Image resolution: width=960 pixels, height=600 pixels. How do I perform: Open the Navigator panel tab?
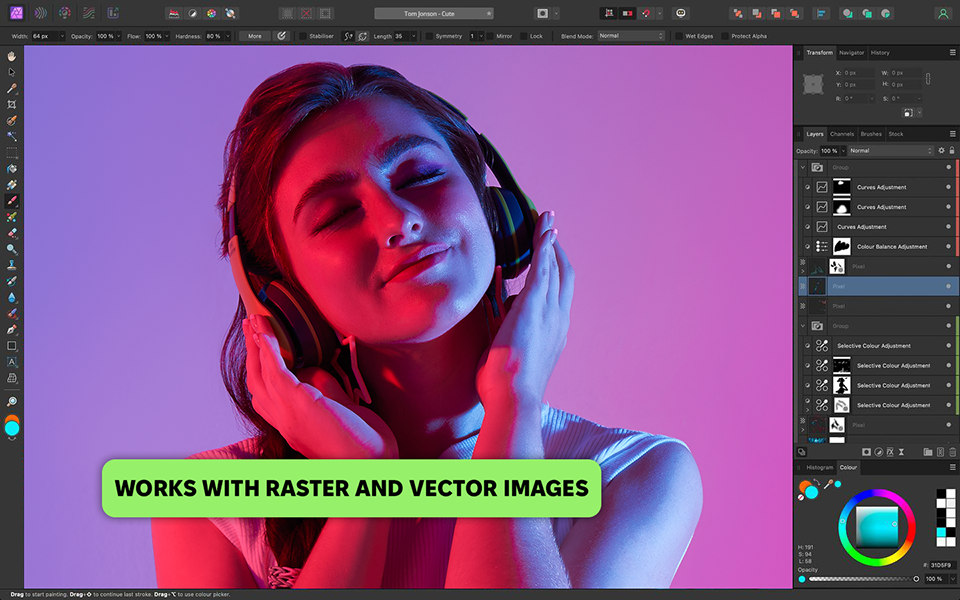coord(851,52)
